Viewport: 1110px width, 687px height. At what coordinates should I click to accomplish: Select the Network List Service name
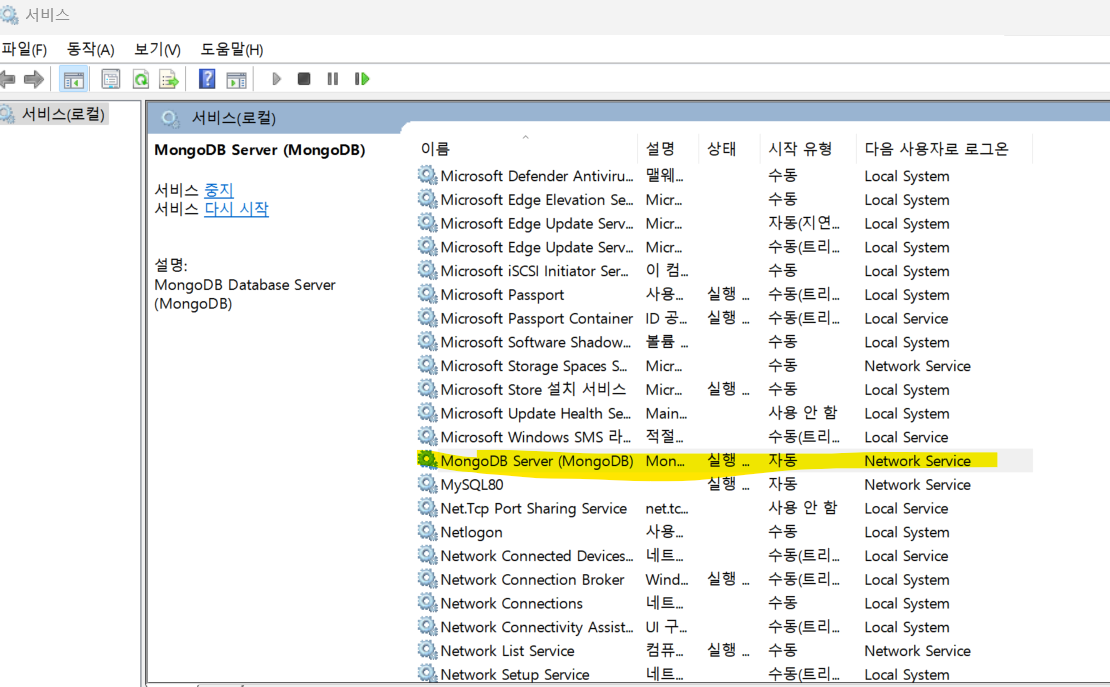(507, 651)
